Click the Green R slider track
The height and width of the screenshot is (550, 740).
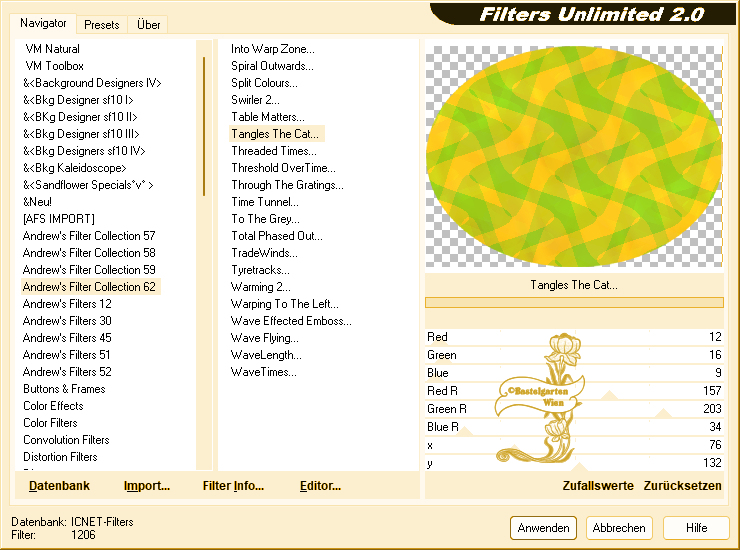pos(574,409)
